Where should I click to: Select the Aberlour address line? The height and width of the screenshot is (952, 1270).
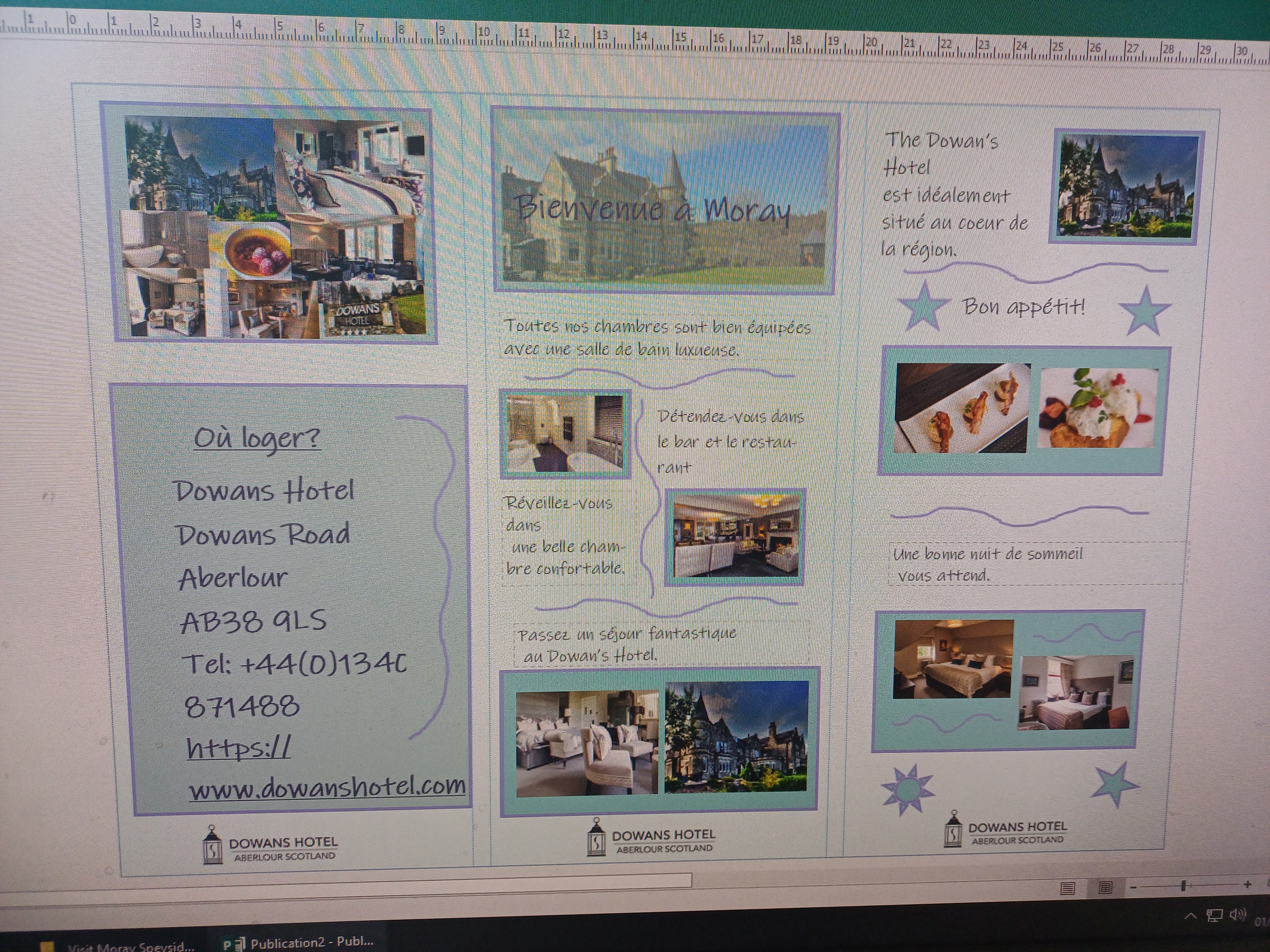(232, 578)
